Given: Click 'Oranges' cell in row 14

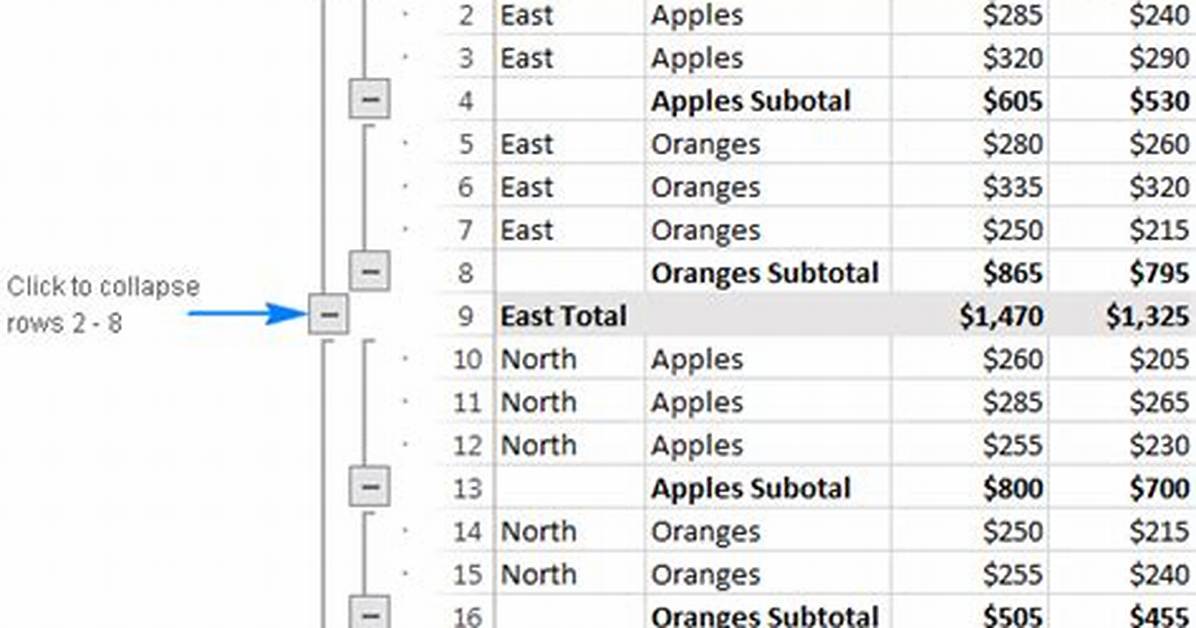Looking at the screenshot, I should point(767,531).
